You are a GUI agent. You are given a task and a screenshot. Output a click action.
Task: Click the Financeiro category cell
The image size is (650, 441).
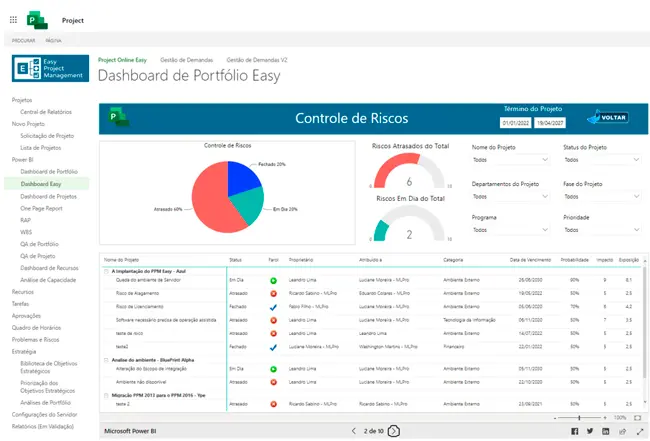pyautogui.click(x=454, y=346)
